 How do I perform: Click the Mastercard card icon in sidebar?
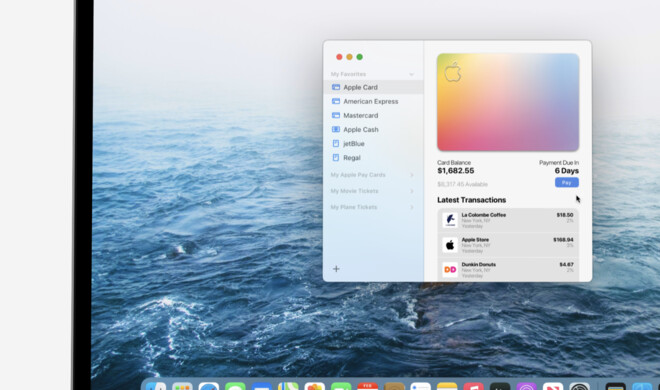pos(336,115)
